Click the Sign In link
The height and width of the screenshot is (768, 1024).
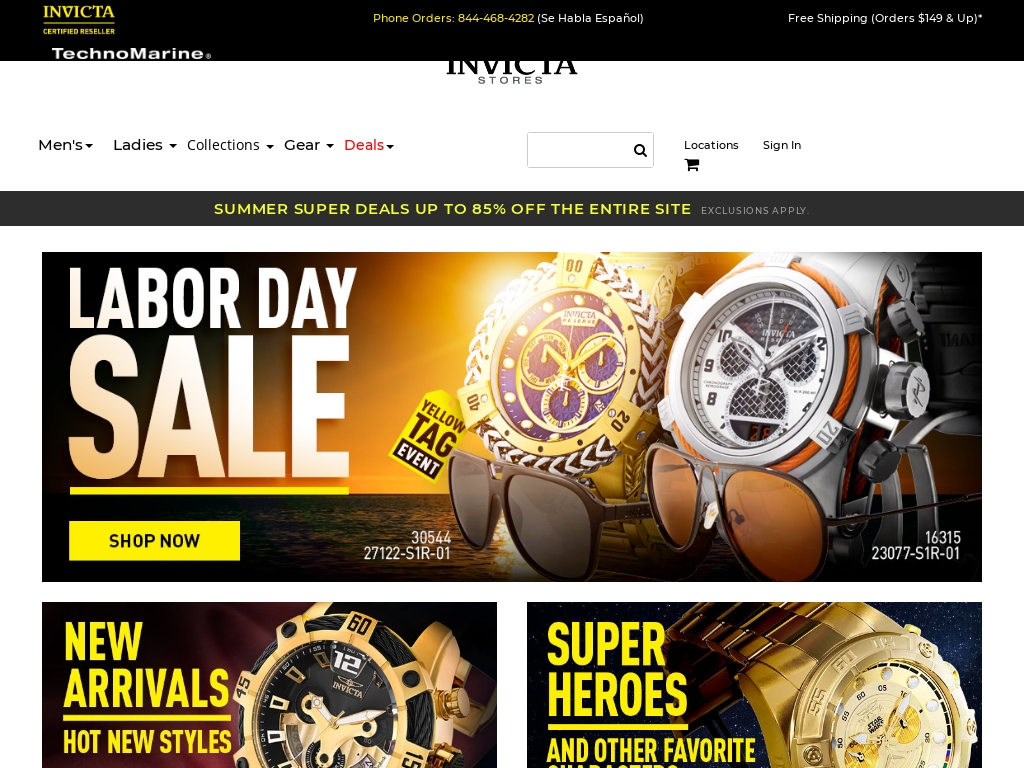tap(782, 145)
